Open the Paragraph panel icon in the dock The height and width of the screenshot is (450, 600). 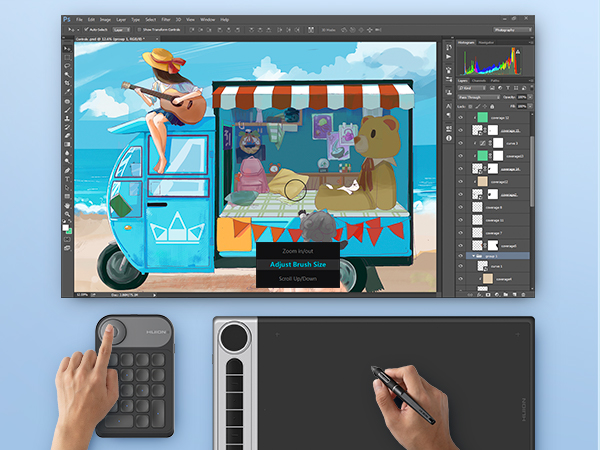[x=449, y=115]
